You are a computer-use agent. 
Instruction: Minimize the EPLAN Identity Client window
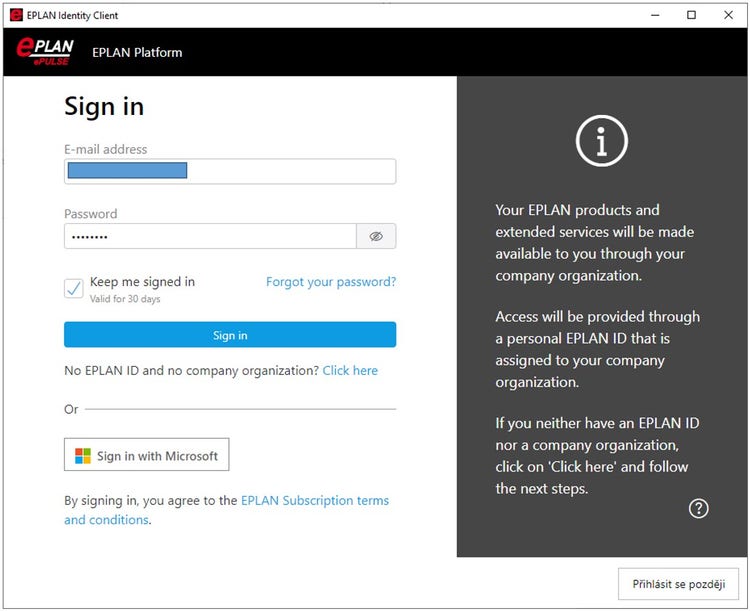(x=655, y=15)
